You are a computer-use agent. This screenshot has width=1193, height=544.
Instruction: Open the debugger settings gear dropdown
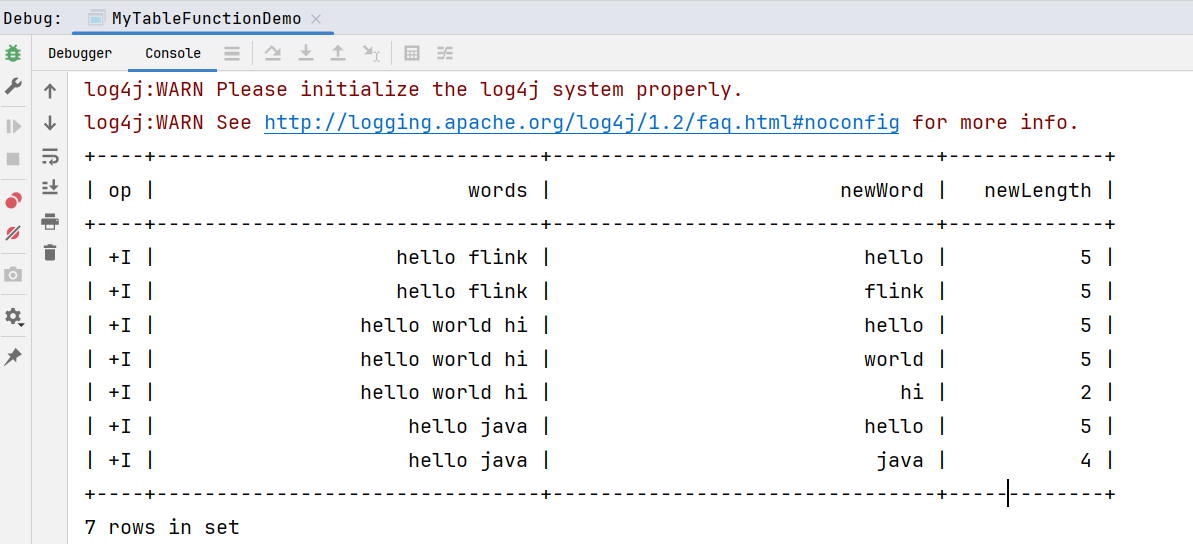point(13,317)
